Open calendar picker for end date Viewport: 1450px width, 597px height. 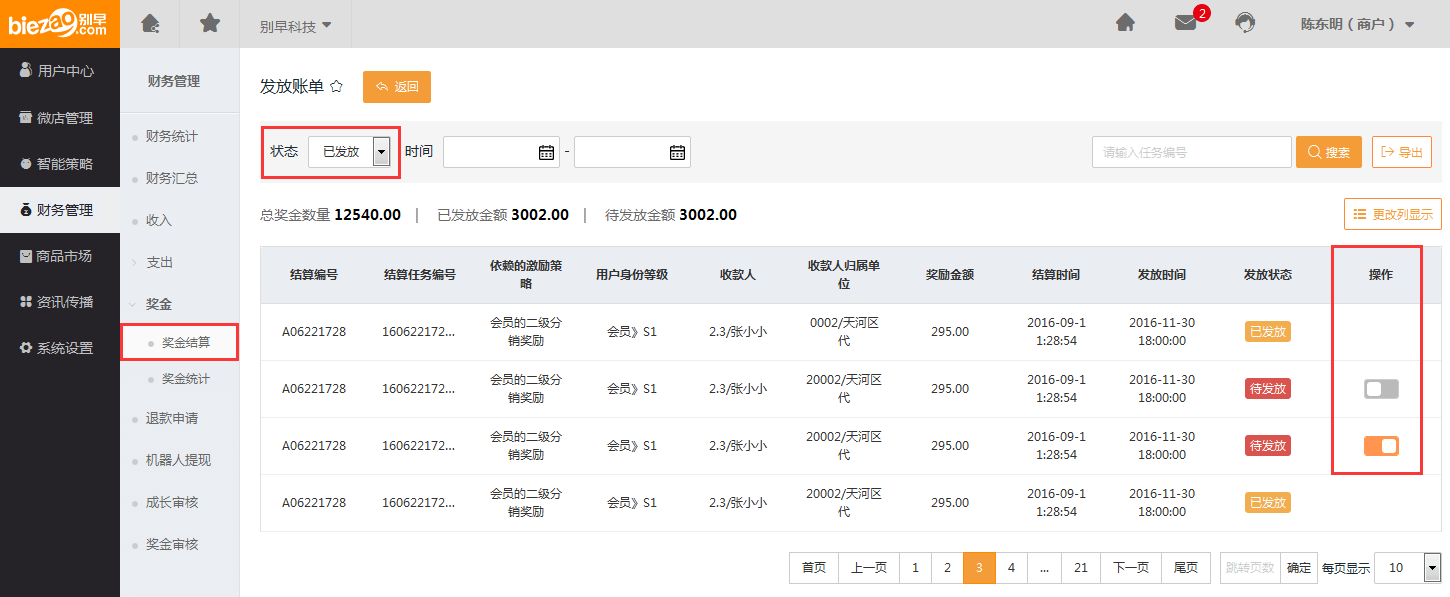click(x=677, y=152)
